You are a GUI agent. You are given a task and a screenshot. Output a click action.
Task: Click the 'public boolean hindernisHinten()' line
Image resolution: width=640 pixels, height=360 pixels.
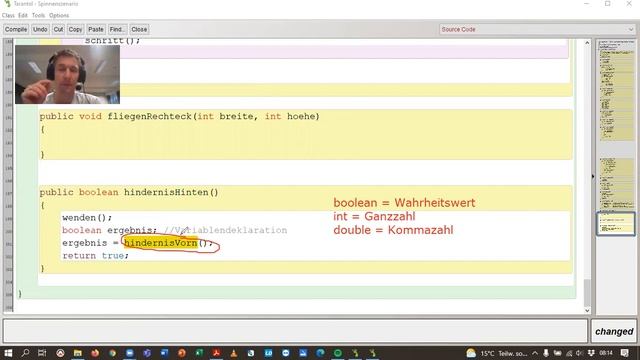pos(129,192)
